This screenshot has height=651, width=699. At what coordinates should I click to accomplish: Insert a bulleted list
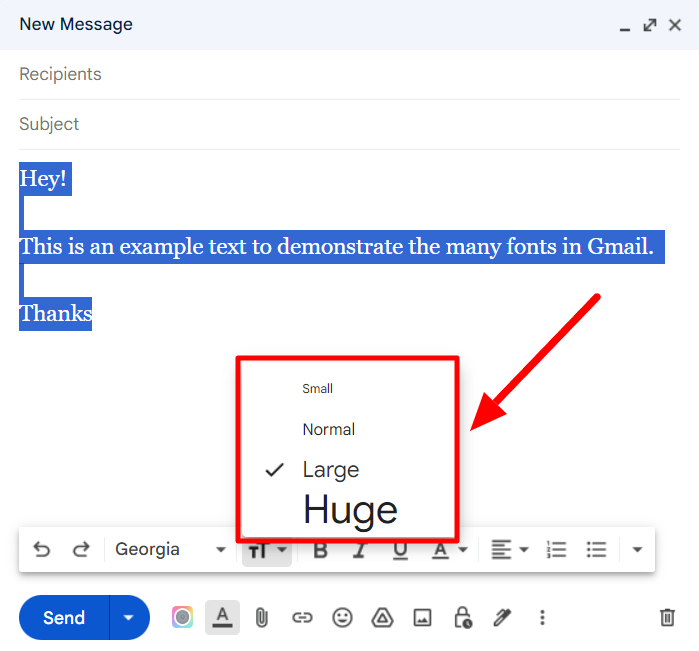(x=596, y=549)
